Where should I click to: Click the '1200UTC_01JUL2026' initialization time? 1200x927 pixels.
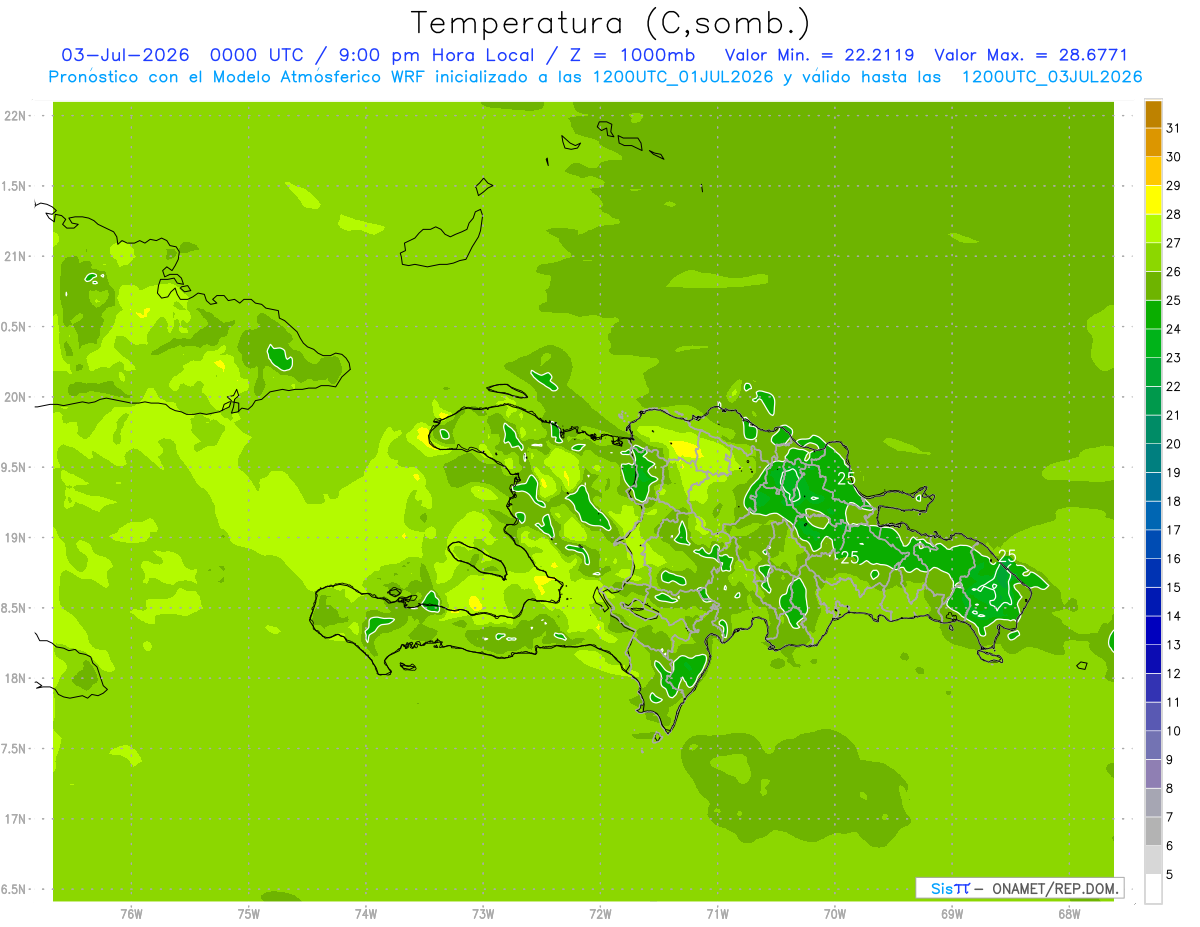(x=683, y=77)
